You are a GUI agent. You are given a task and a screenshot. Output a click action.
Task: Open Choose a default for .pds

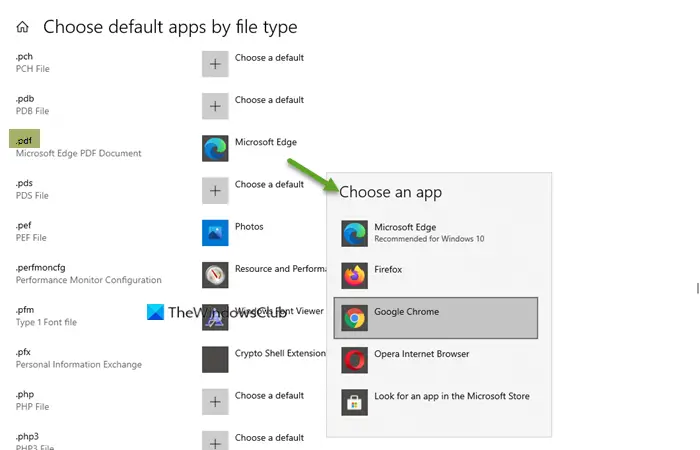point(269,184)
